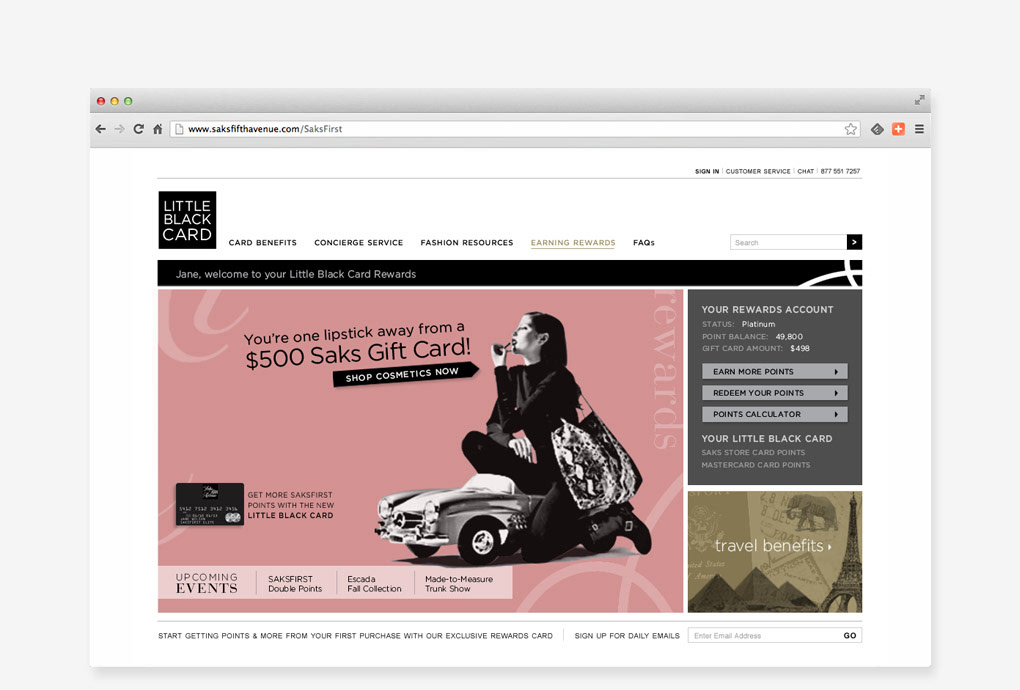
Task: Open the travel benefits tile
Action: pyautogui.click(x=775, y=551)
